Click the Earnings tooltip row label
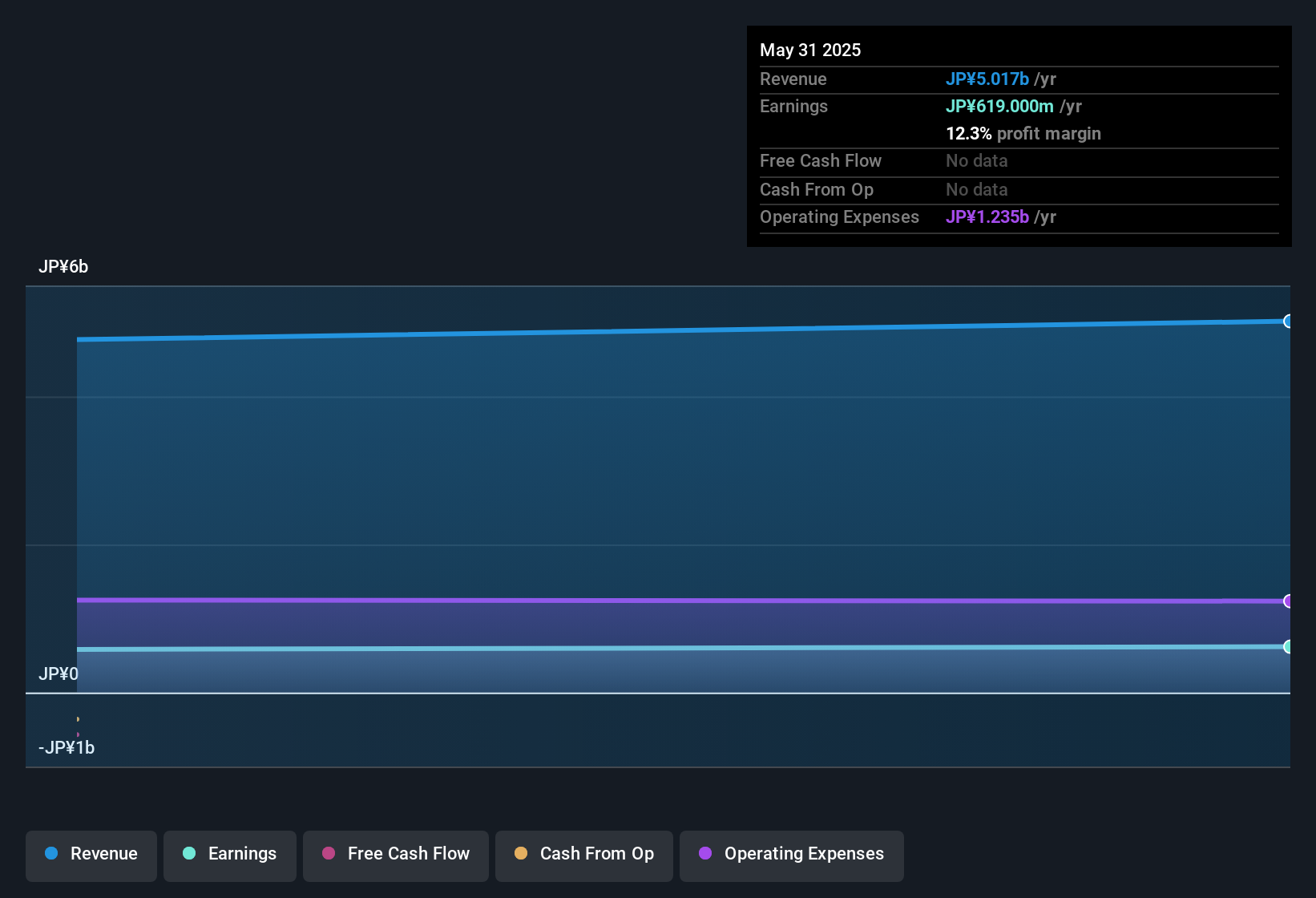This screenshot has width=1316, height=898. [x=793, y=106]
